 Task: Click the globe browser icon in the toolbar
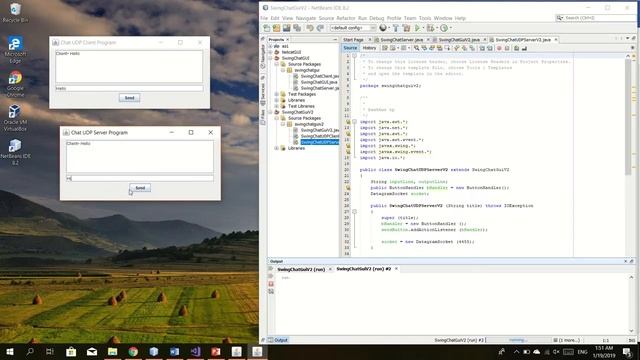coord(383,28)
